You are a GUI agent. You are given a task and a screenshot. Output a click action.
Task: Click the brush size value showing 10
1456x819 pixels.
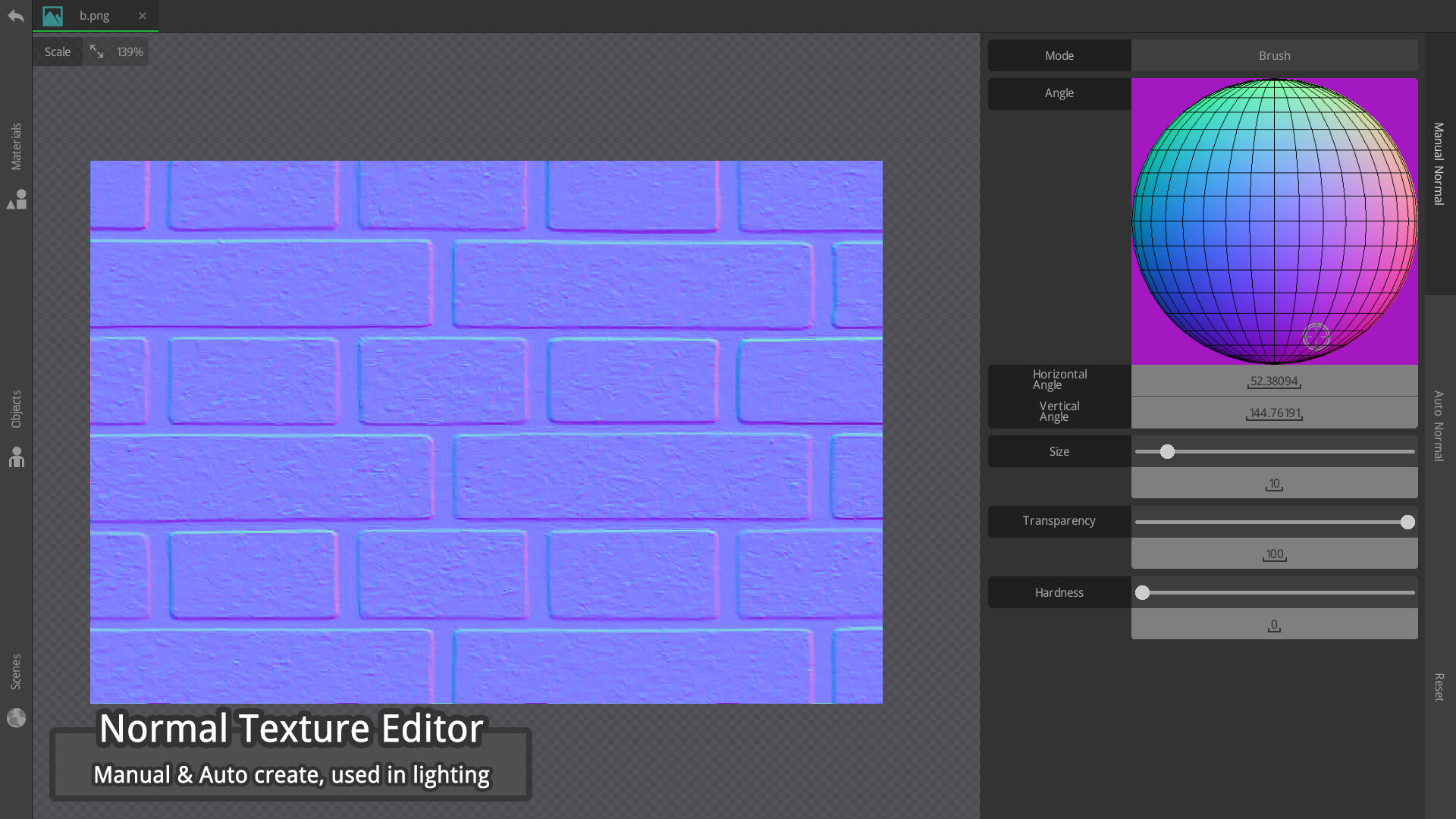[x=1274, y=483]
